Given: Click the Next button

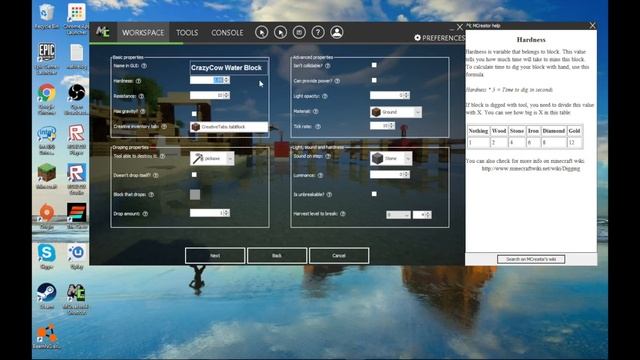Looking at the screenshot, I should click(215, 256).
